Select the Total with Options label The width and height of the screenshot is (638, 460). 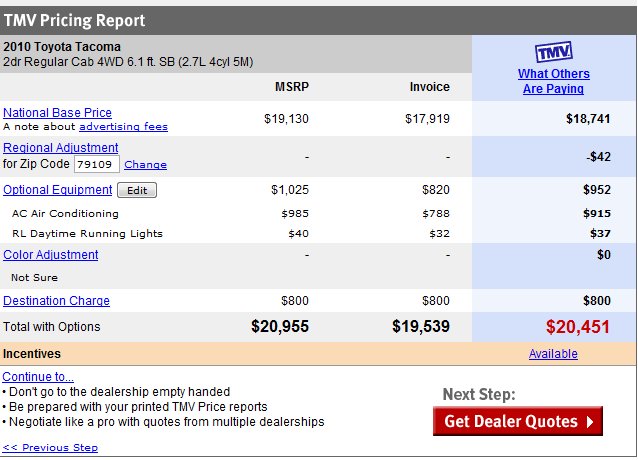(x=51, y=327)
